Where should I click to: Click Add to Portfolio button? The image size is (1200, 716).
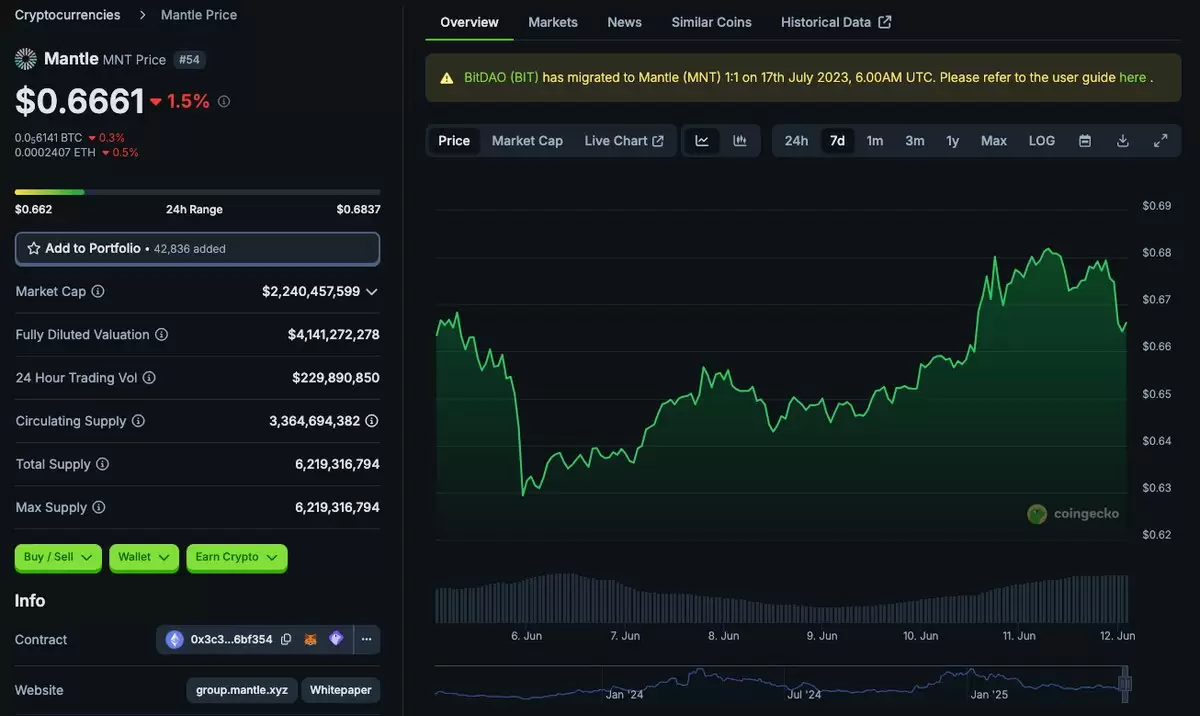[x=197, y=249]
